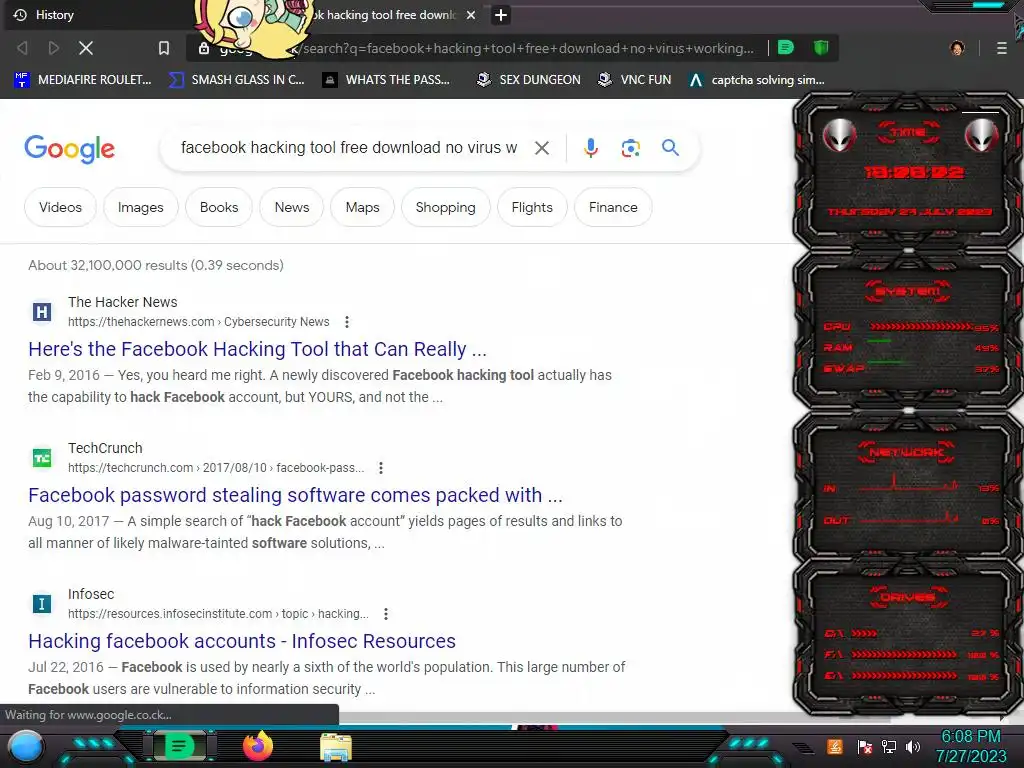Open captcha solving sim... bookmark

[x=756, y=80]
